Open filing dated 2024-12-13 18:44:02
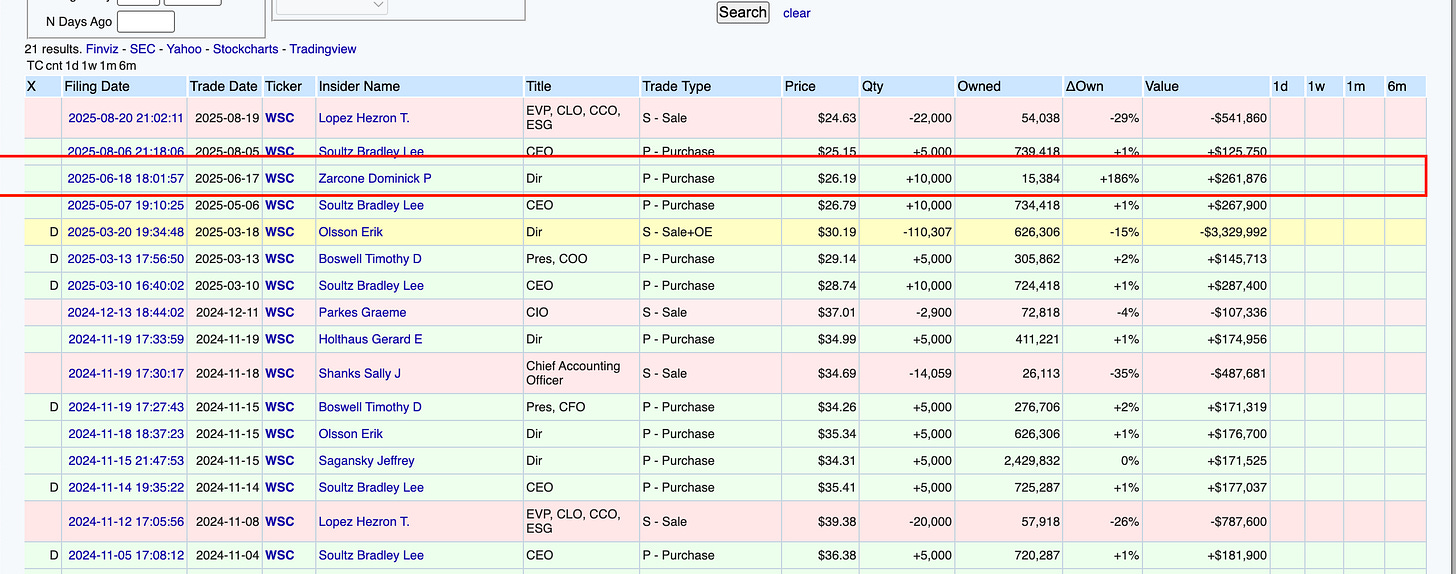This screenshot has height=574, width=1456. [x=126, y=313]
